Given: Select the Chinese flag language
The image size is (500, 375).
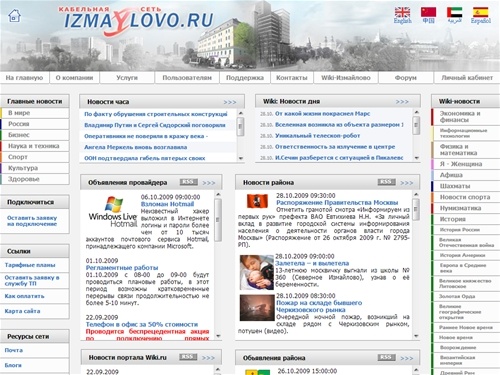Looking at the screenshot, I should pos(428,12).
